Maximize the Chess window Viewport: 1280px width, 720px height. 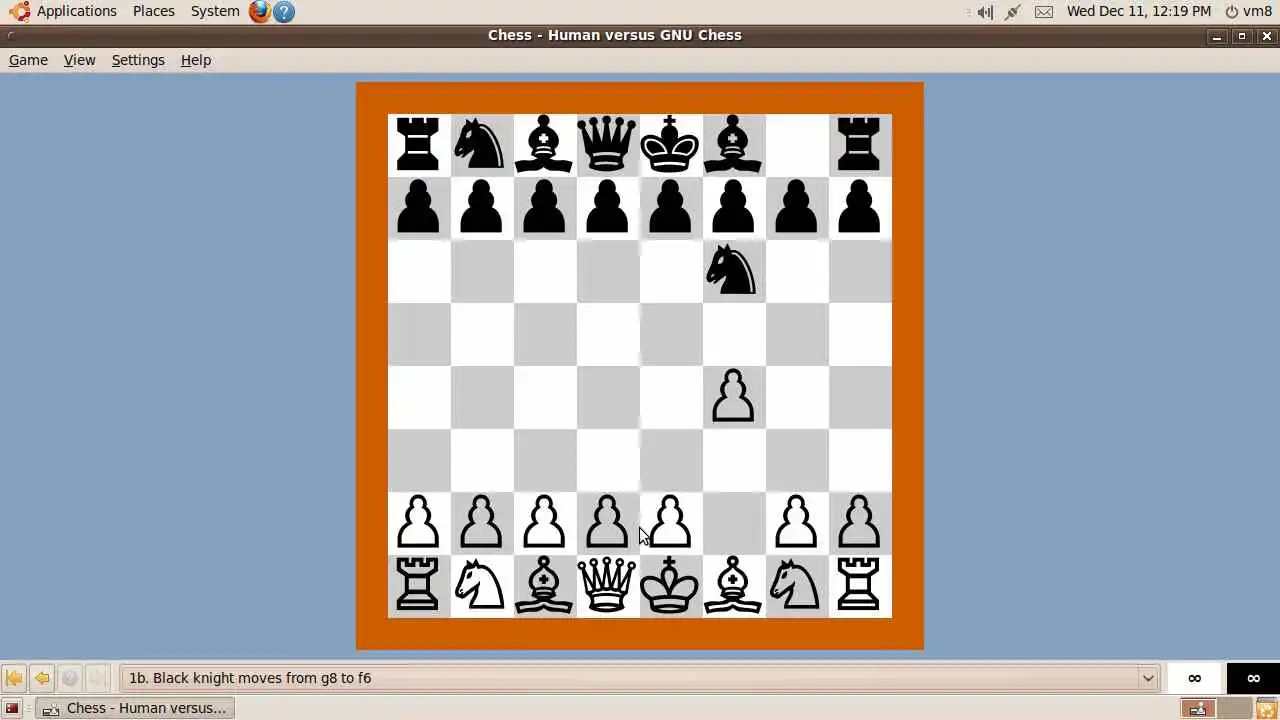pos(1242,36)
